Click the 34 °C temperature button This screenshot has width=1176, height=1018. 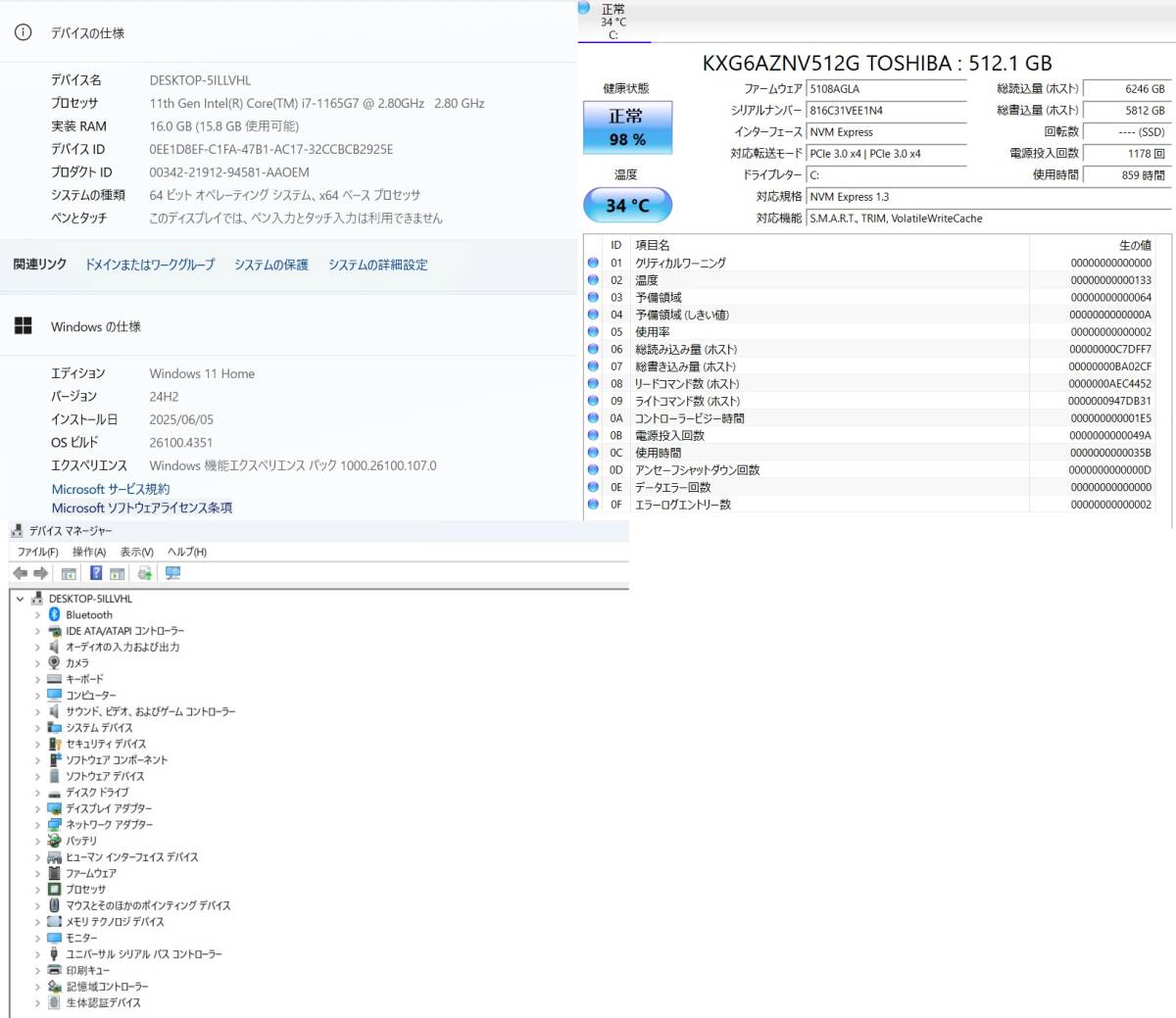(x=627, y=205)
